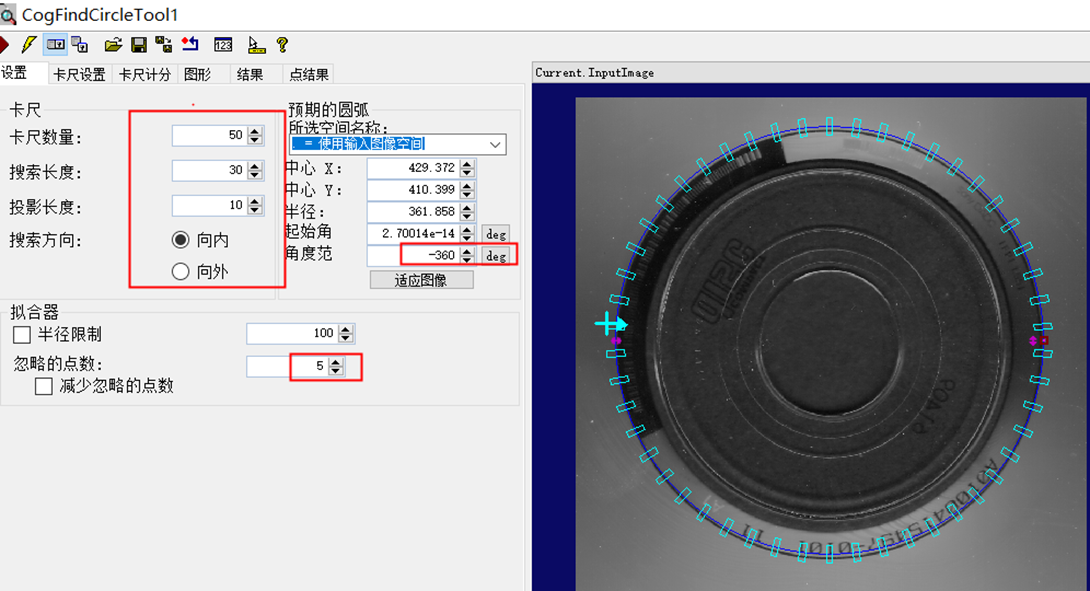The width and height of the screenshot is (1090, 591).
Task: Click the cyan arrow handle on the circle
Action: tap(610, 323)
